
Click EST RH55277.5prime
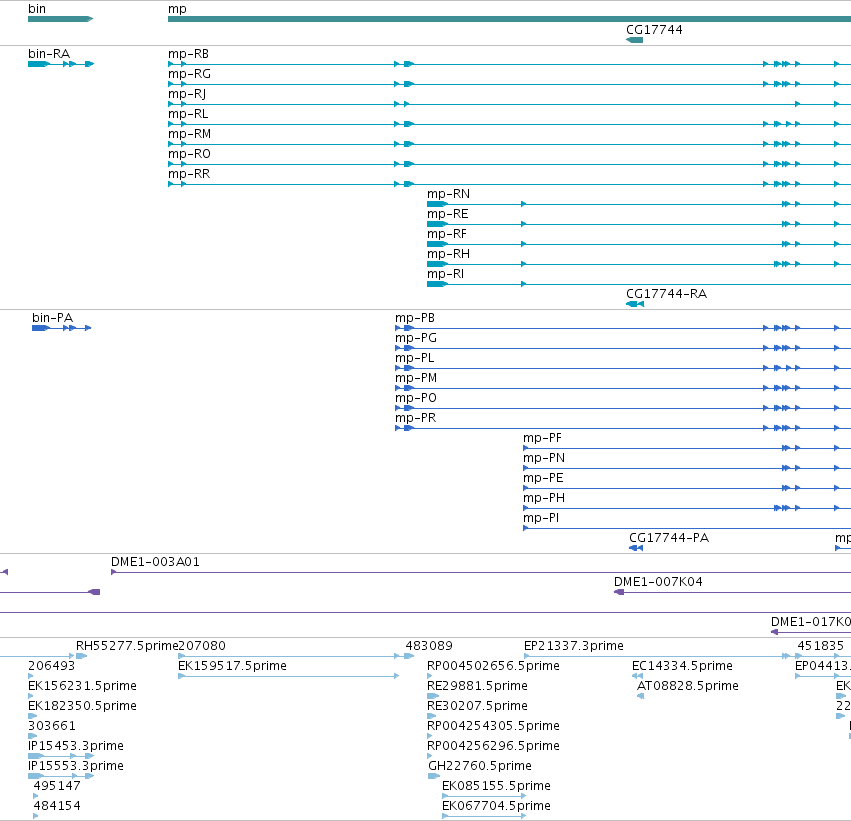click(81, 656)
